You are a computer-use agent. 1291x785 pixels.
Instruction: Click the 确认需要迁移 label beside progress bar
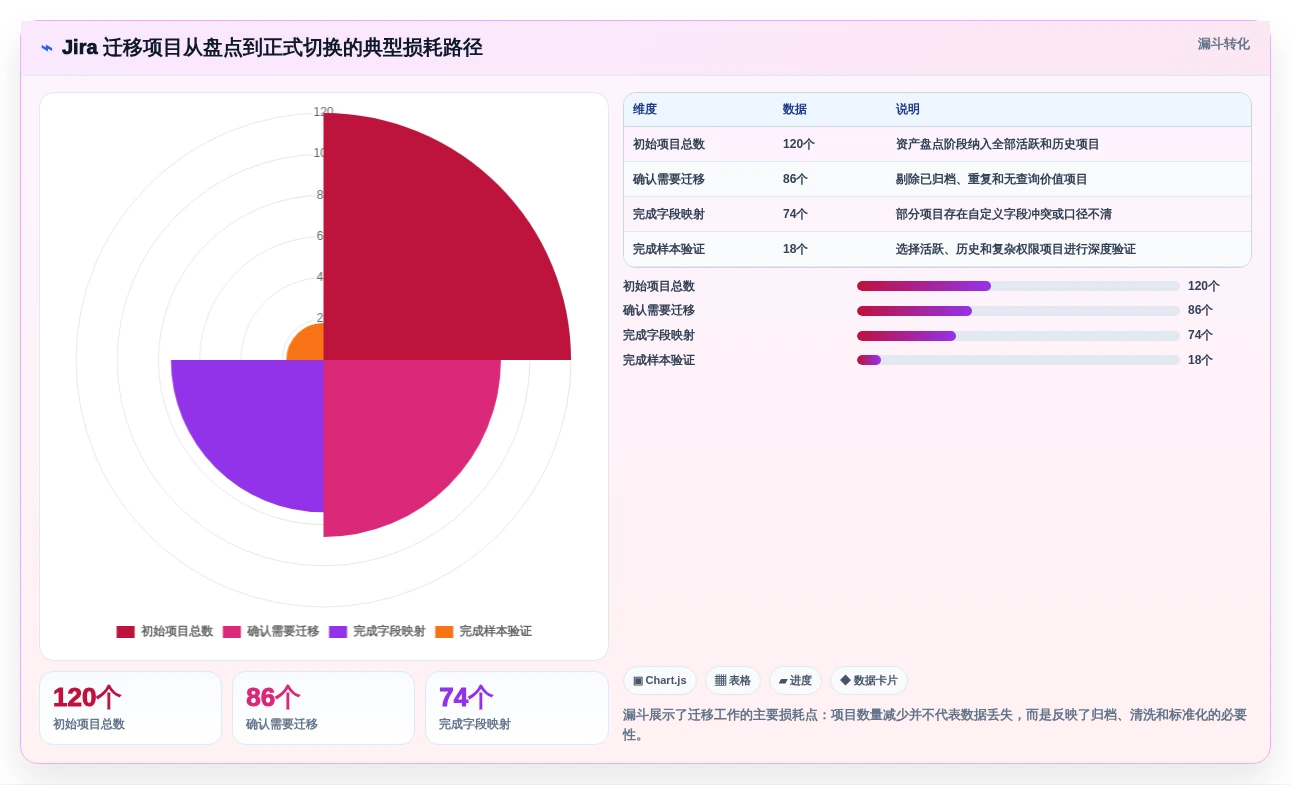659,311
